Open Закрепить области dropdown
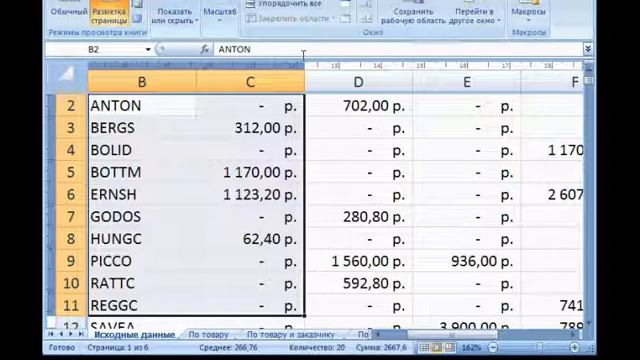This screenshot has width=640, height=360. click(292, 18)
